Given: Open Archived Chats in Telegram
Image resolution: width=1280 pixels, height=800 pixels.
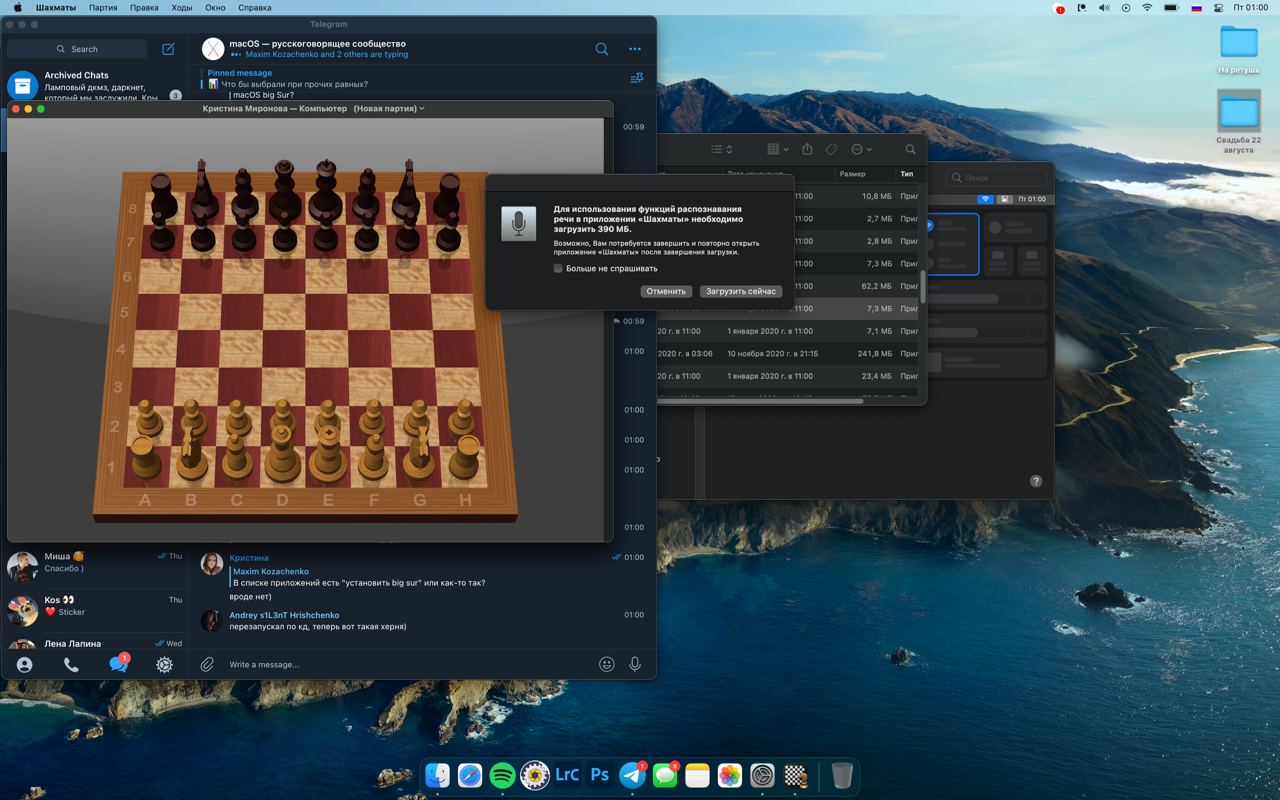Looking at the screenshot, I should (x=95, y=86).
